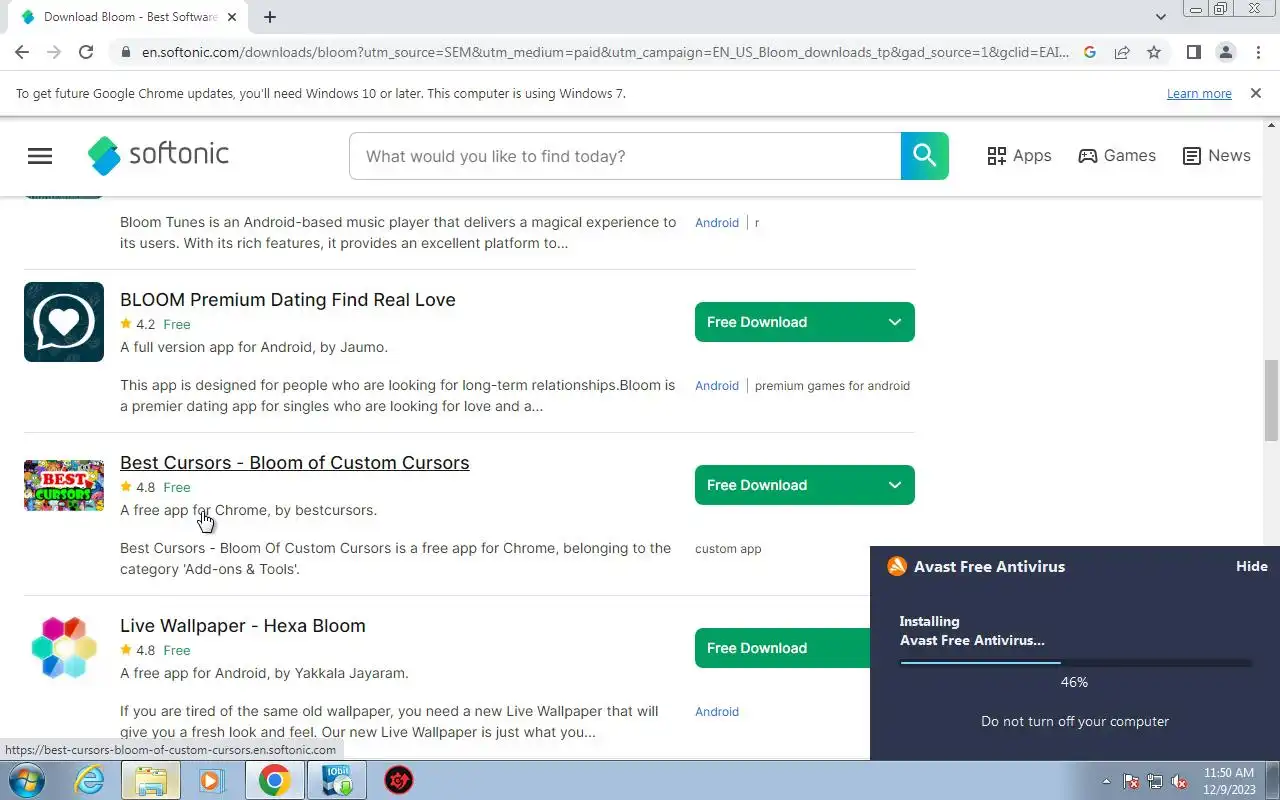Click the Softonic logo
Viewport: 1280px width, 800px height.
click(x=158, y=155)
